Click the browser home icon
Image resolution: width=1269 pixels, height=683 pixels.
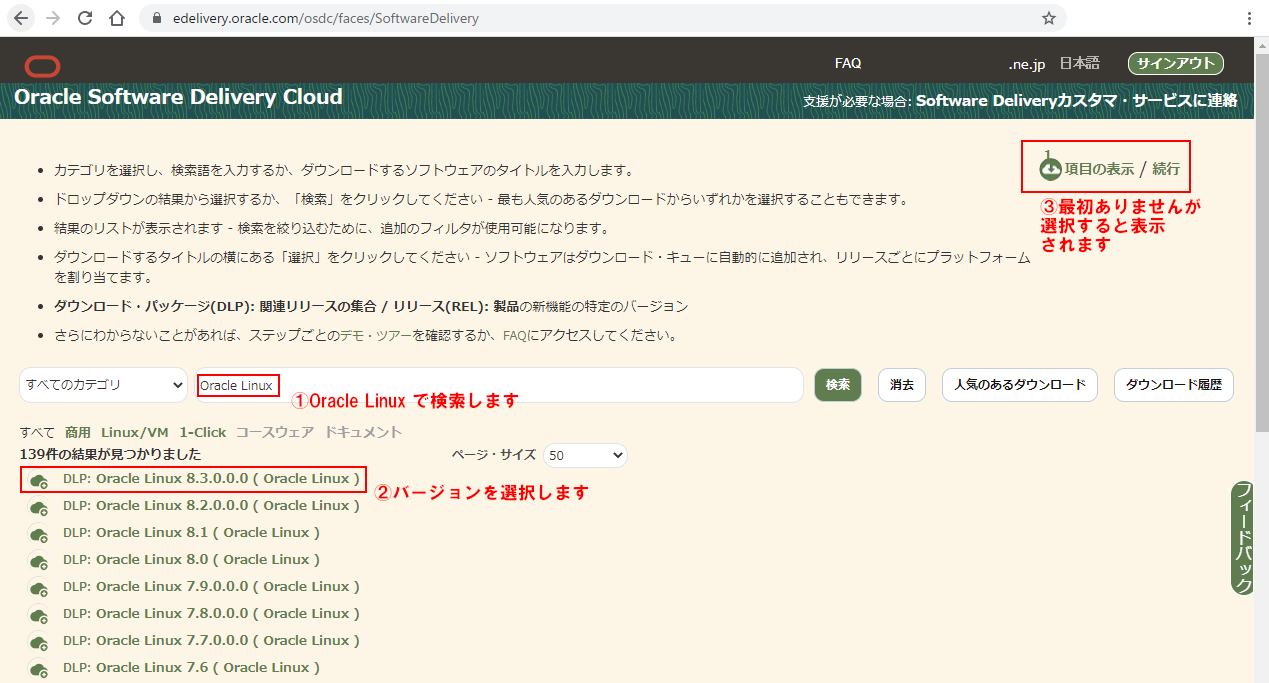point(117,18)
